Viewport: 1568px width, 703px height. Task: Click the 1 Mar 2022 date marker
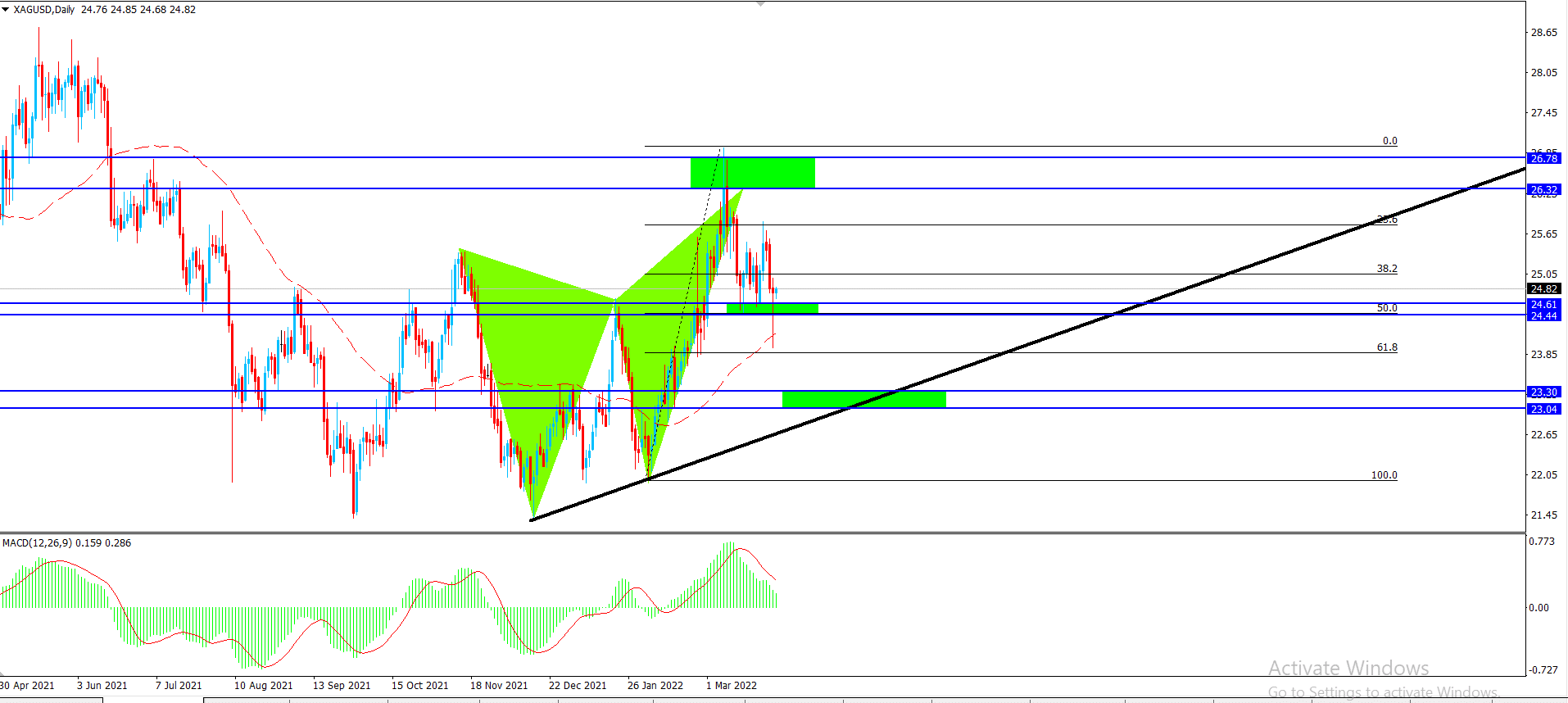point(732,686)
